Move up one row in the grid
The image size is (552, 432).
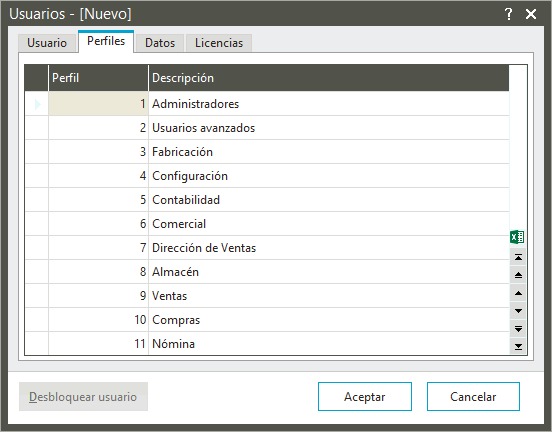pyautogui.click(x=518, y=293)
